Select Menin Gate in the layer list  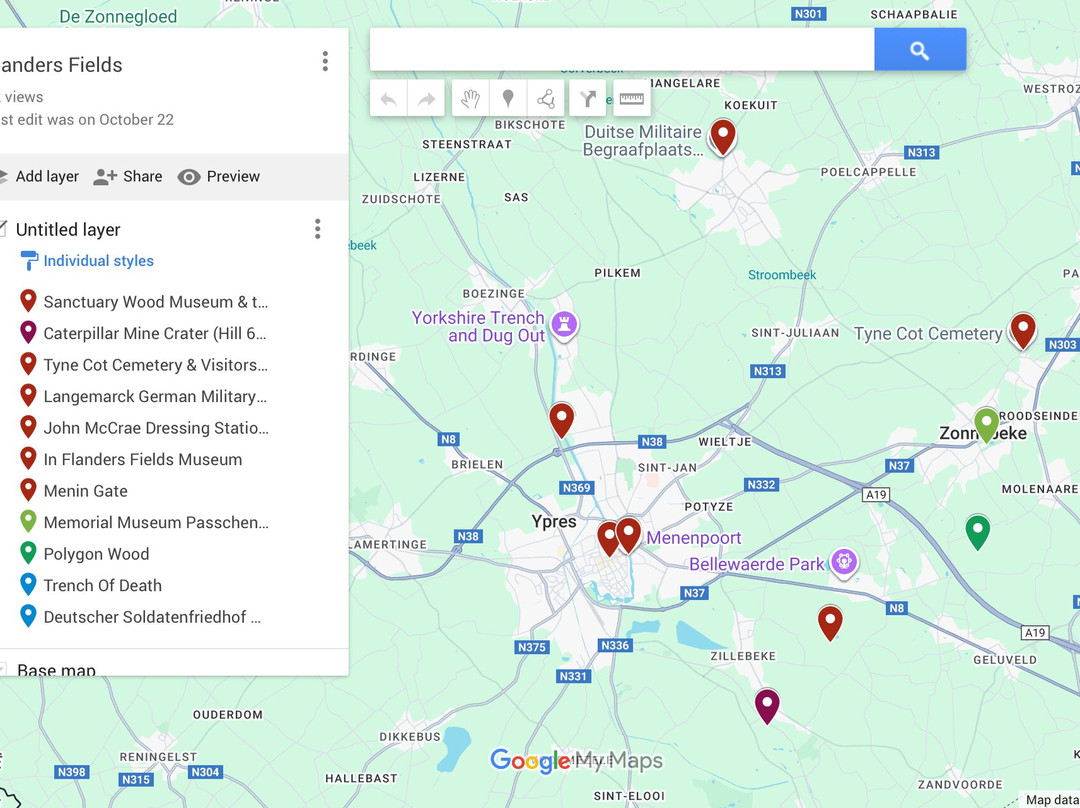(x=86, y=491)
